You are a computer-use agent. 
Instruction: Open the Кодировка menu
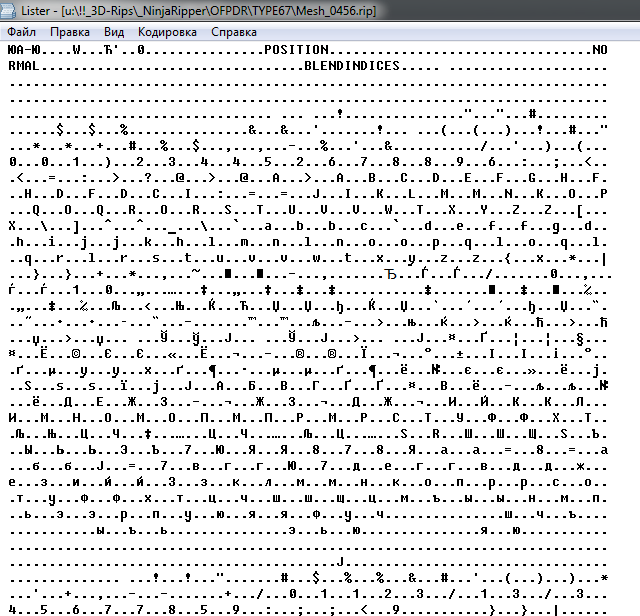pyautogui.click(x=167, y=32)
